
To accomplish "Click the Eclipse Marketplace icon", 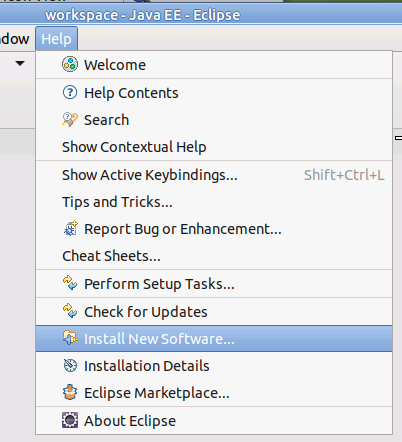I will (x=70, y=392).
